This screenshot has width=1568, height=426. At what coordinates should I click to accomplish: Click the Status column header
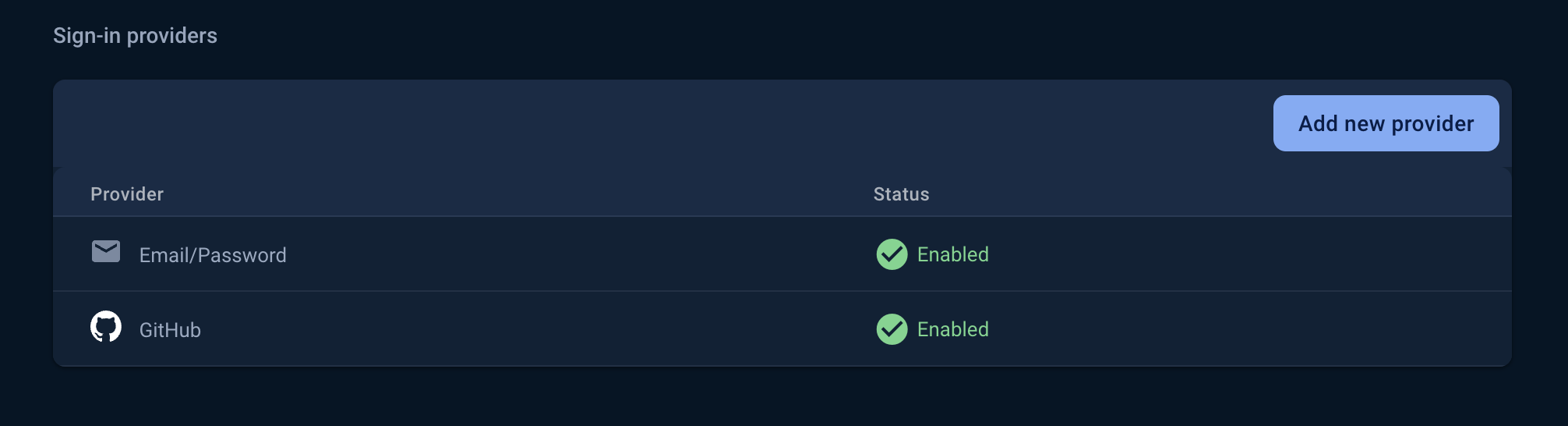click(x=901, y=194)
